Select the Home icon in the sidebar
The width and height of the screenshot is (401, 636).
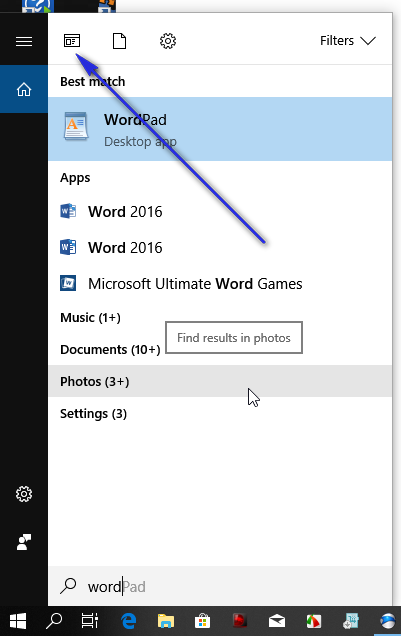point(24,89)
